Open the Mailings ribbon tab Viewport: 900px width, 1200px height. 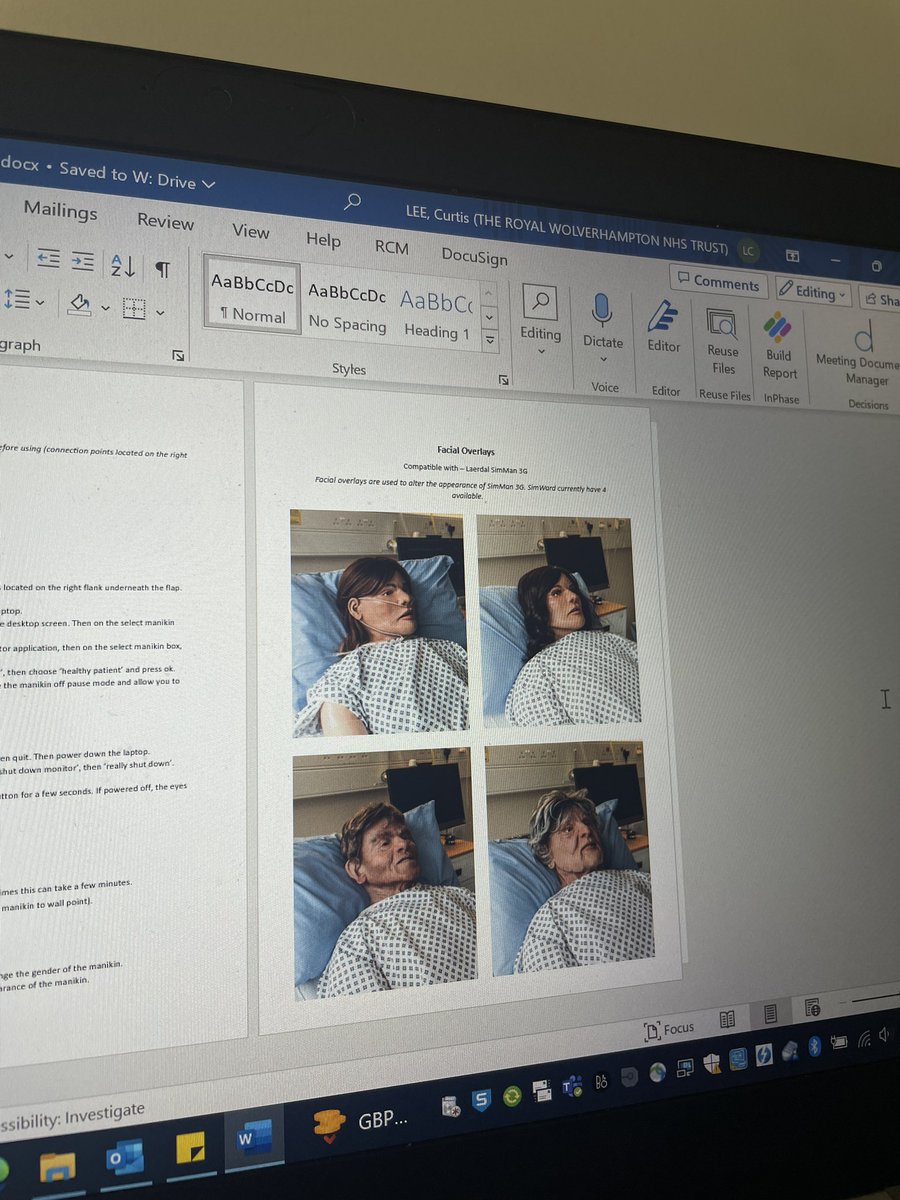coord(60,210)
